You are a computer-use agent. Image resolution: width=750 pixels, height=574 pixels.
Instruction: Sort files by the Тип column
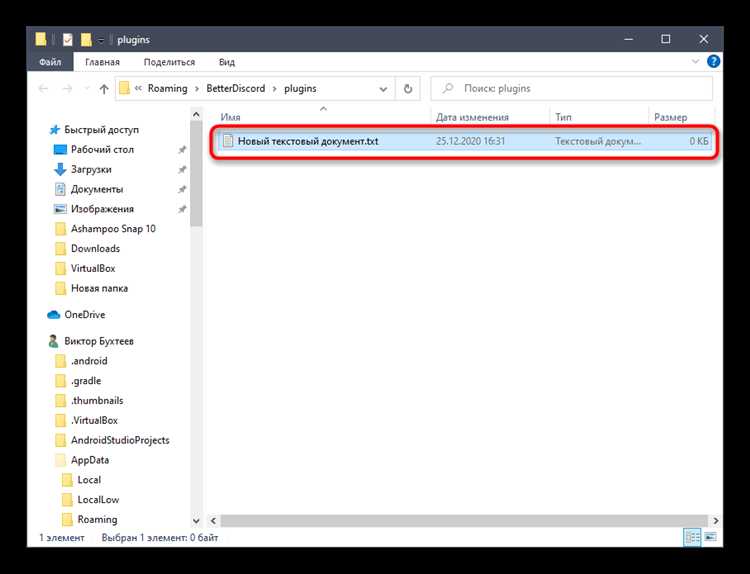pos(563,117)
